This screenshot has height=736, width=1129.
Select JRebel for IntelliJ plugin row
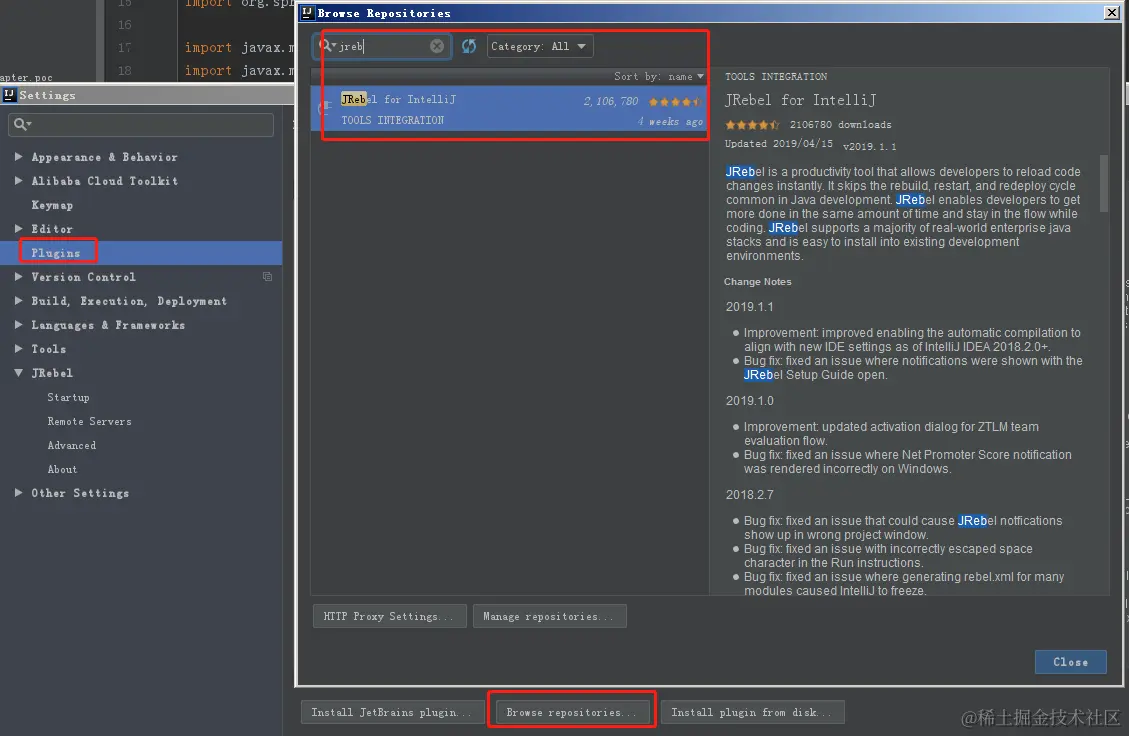(509, 109)
